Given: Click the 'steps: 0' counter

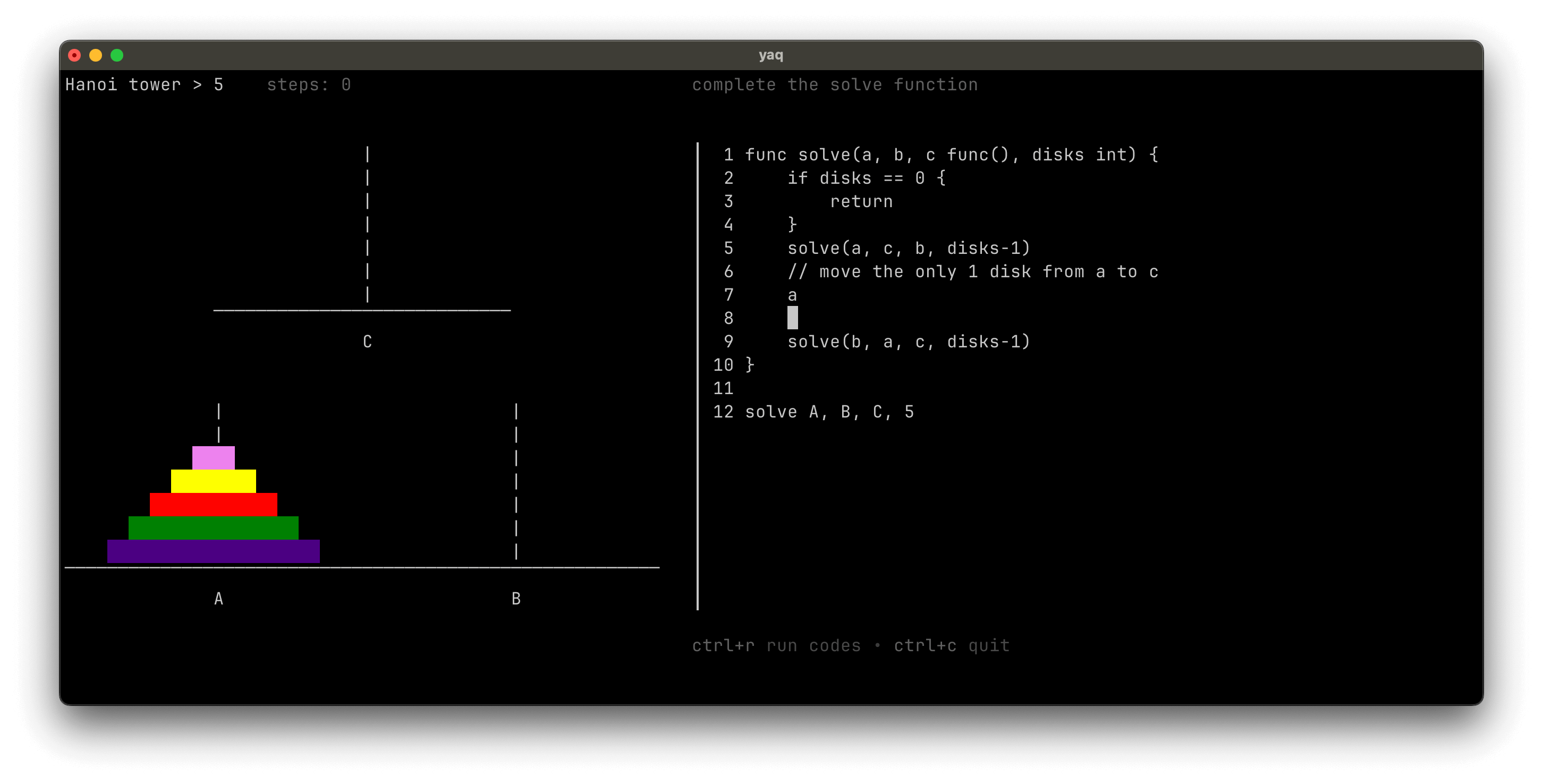Looking at the screenshot, I should point(309,84).
